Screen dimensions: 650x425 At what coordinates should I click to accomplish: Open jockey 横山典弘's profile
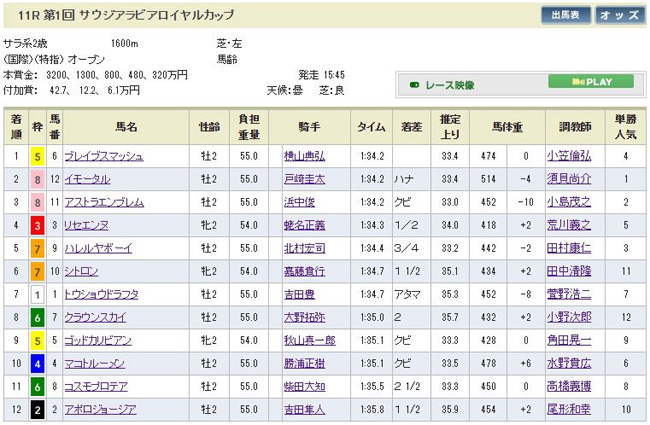coord(305,156)
